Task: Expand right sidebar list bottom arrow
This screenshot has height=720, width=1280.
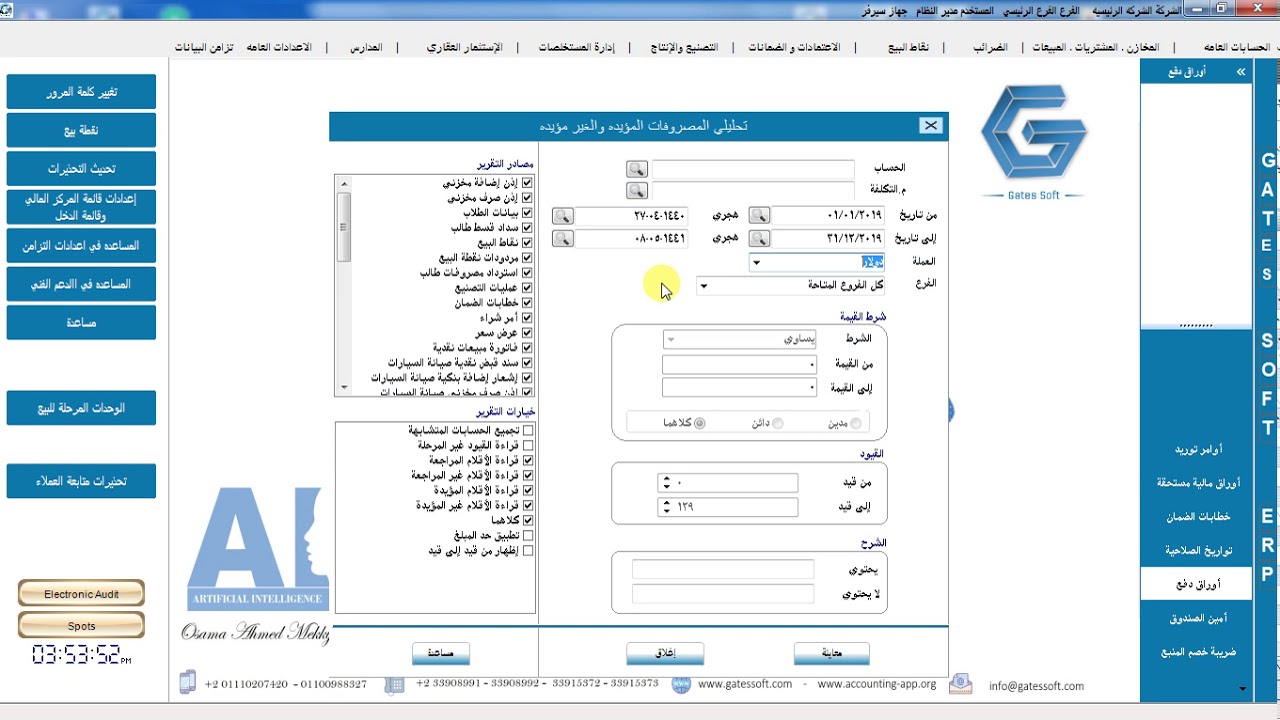Action: coord(1242,689)
